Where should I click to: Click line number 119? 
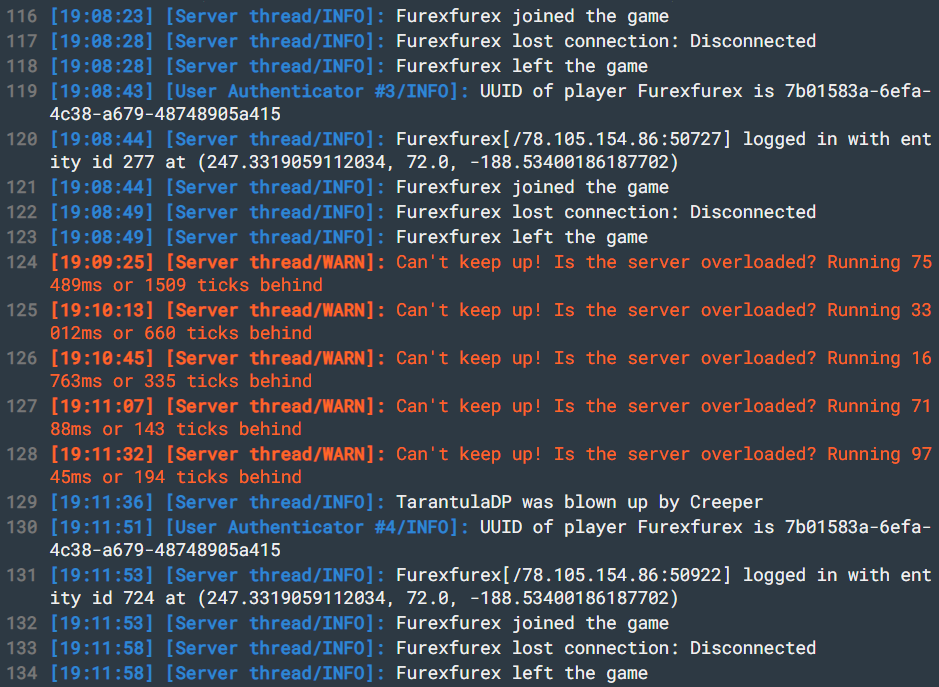tap(22, 91)
